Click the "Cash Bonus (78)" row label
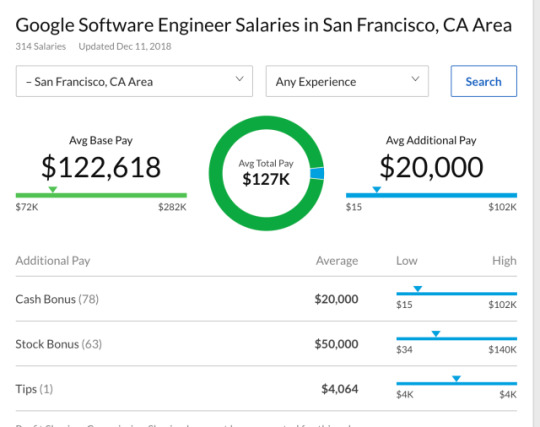The image size is (540, 427). pyautogui.click(x=57, y=299)
